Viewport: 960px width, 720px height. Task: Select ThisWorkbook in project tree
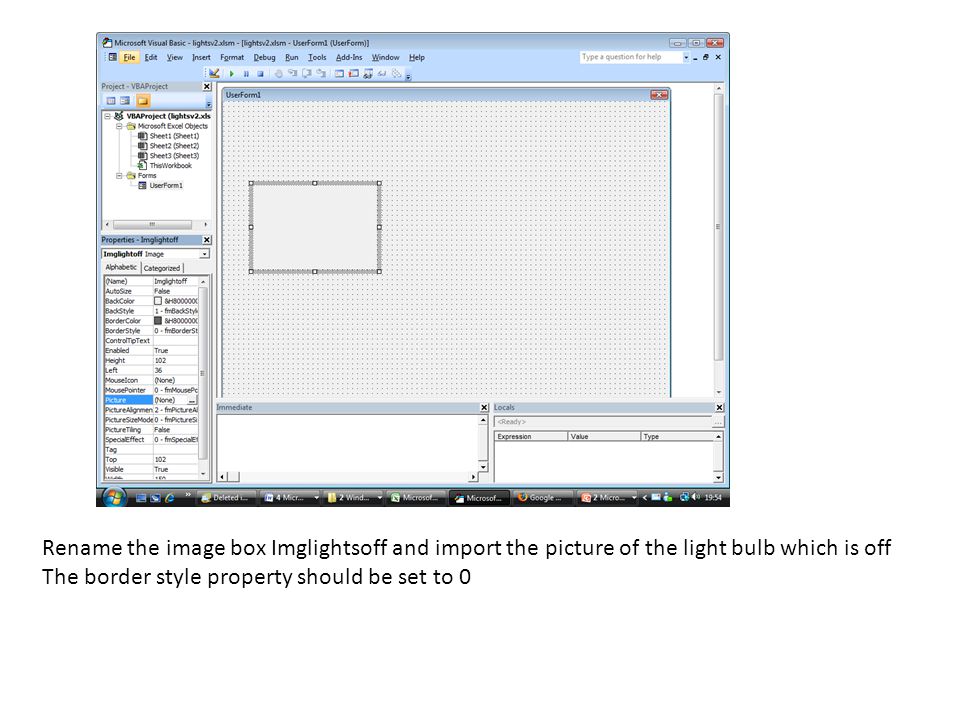point(170,165)
